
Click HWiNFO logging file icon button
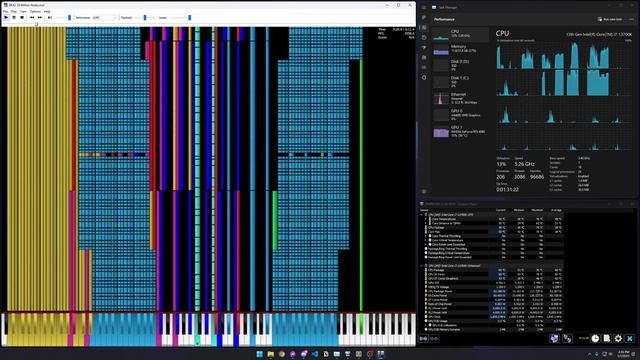pos(607,338)
